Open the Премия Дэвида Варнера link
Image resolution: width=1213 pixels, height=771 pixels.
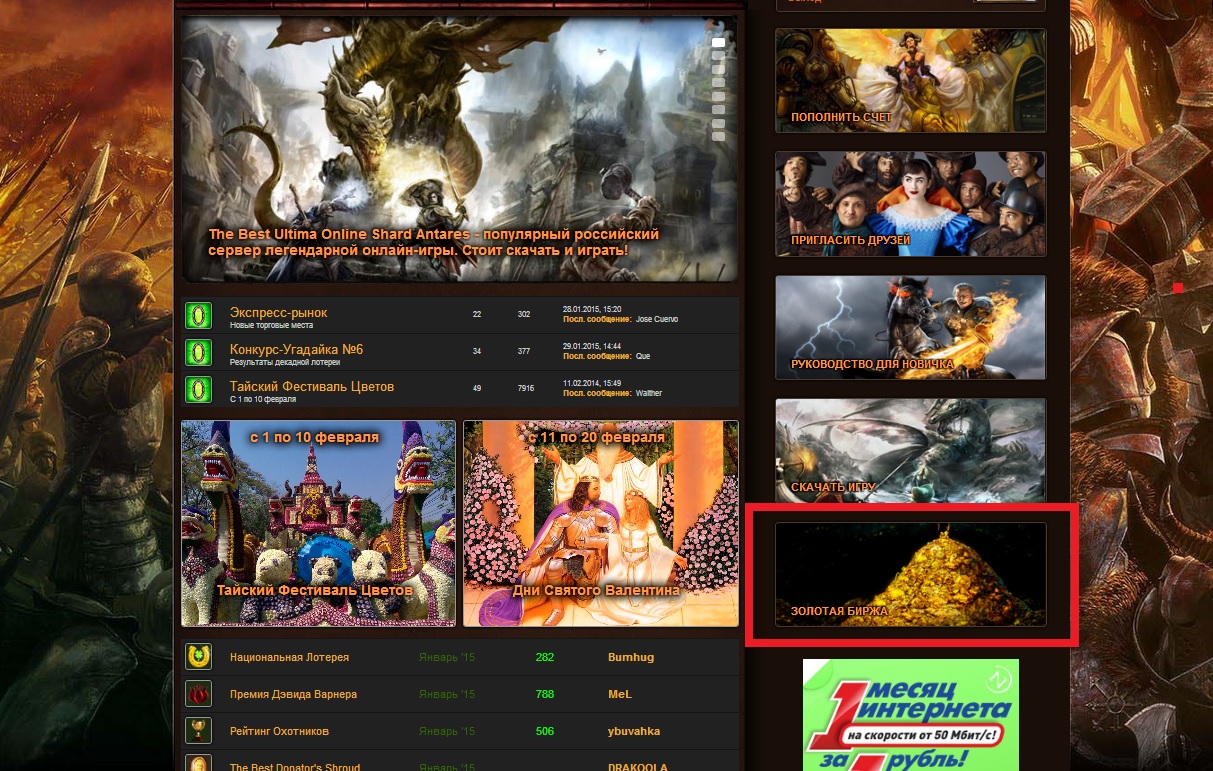(x=293, y=695)
